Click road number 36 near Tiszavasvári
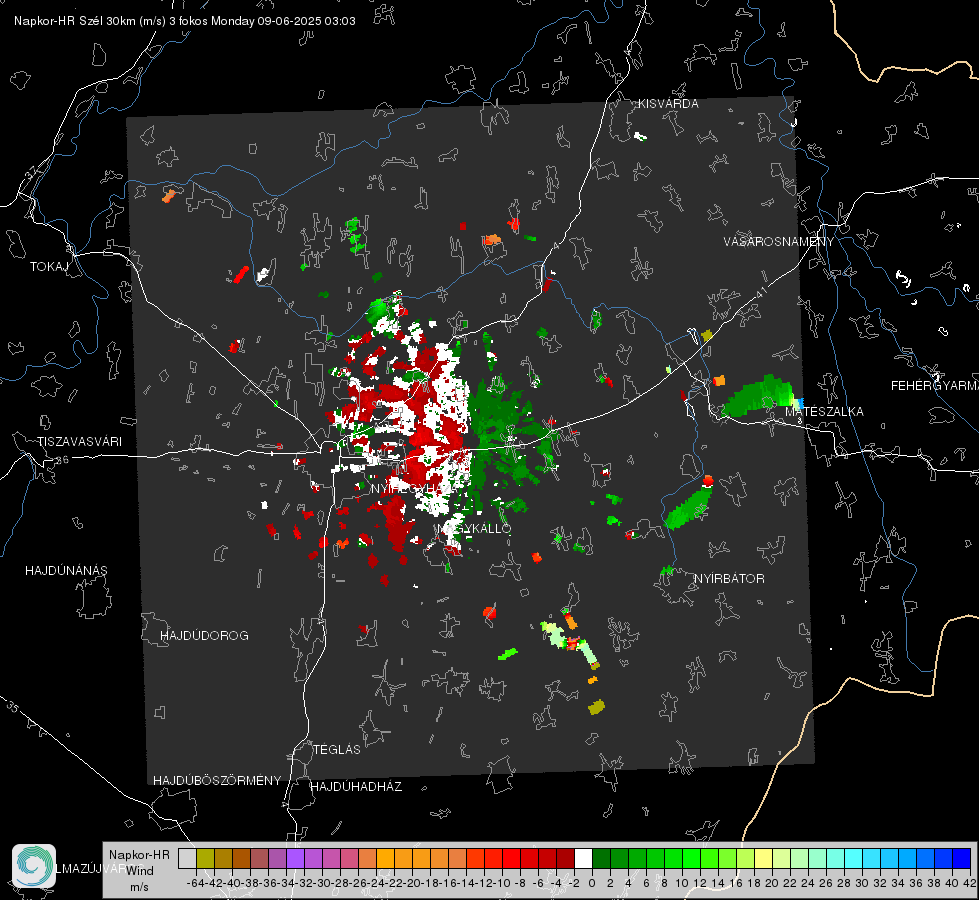Image resolution: width=979 pixels, height=900 pixels. point(62,460)
